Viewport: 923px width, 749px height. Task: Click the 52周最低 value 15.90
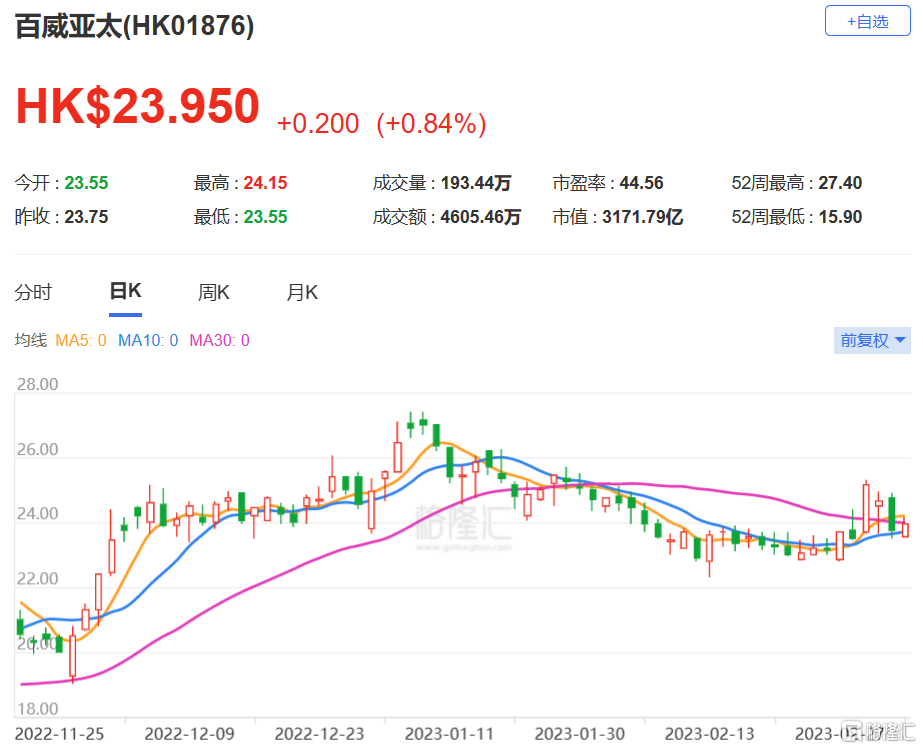point(840,217)
